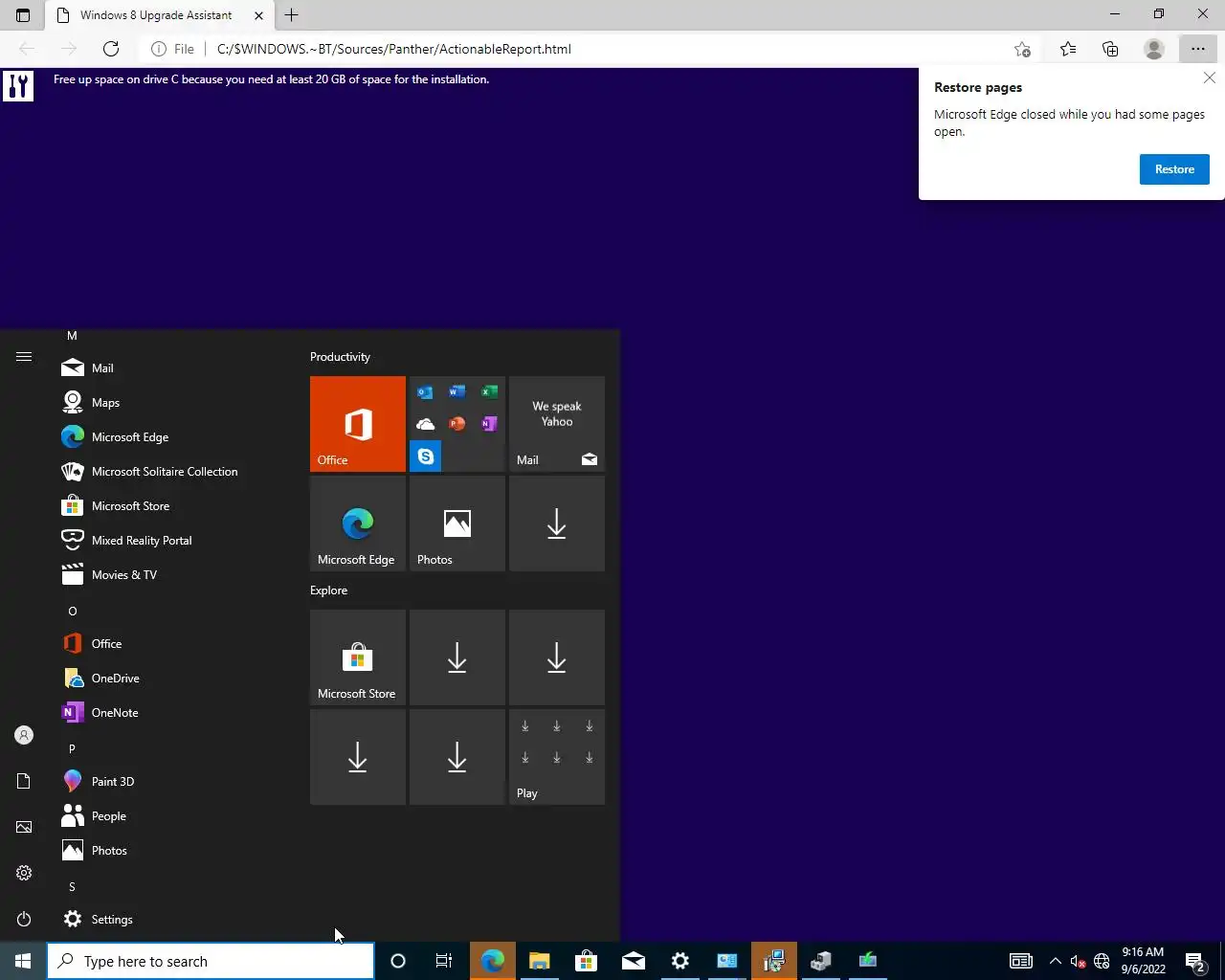Open Cortana from the taskbar
1225x980 pixels.
click(398, 961)
